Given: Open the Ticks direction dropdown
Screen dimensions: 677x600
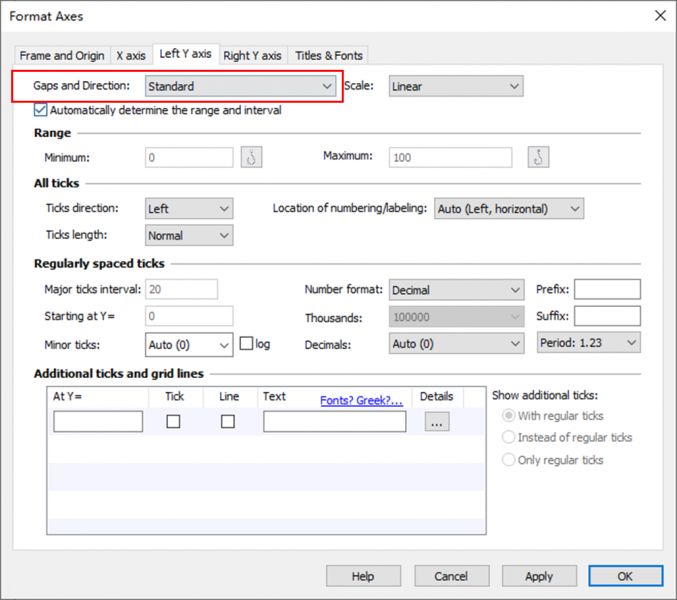Looking at the screenshot, I should coord(189,209).
